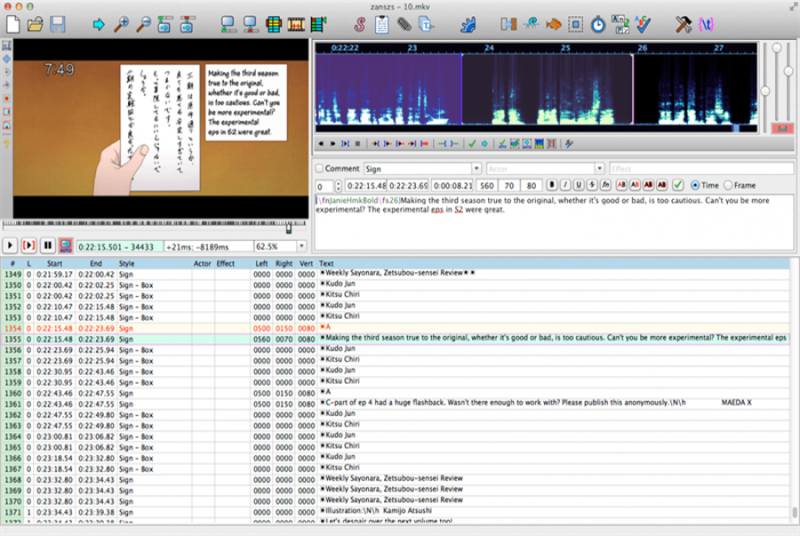800x536 pixels.
Task: Open options with hammer and wrench icon
Action: click(683, 24)
